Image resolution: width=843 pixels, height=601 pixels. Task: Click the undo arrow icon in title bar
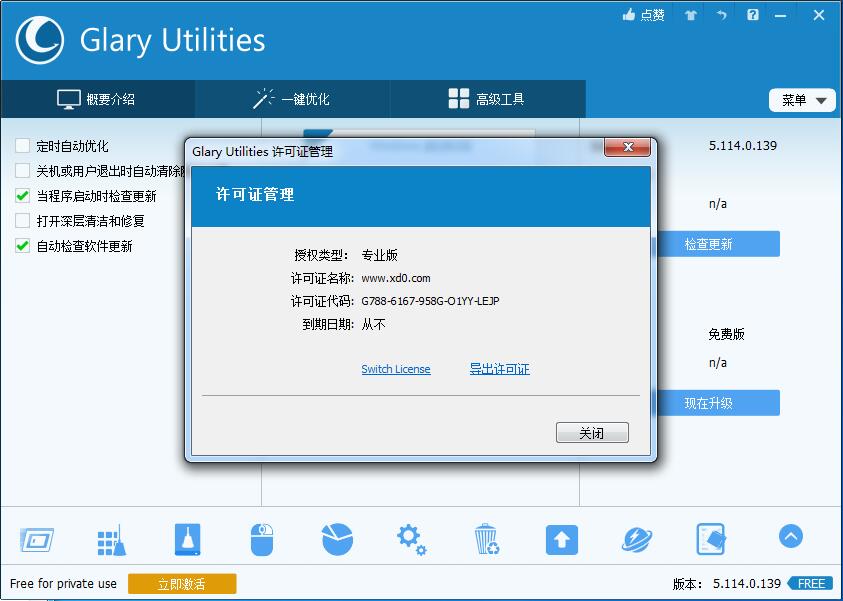coord(721,15)
